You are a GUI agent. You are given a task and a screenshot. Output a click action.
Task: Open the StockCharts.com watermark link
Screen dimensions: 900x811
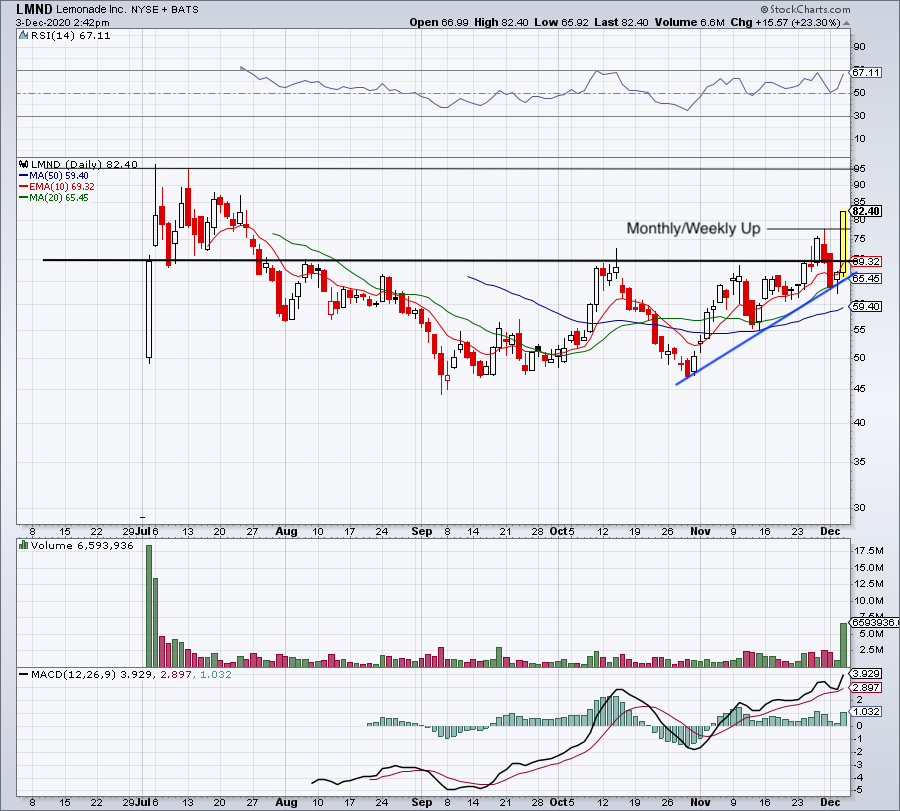pos(806,9)
